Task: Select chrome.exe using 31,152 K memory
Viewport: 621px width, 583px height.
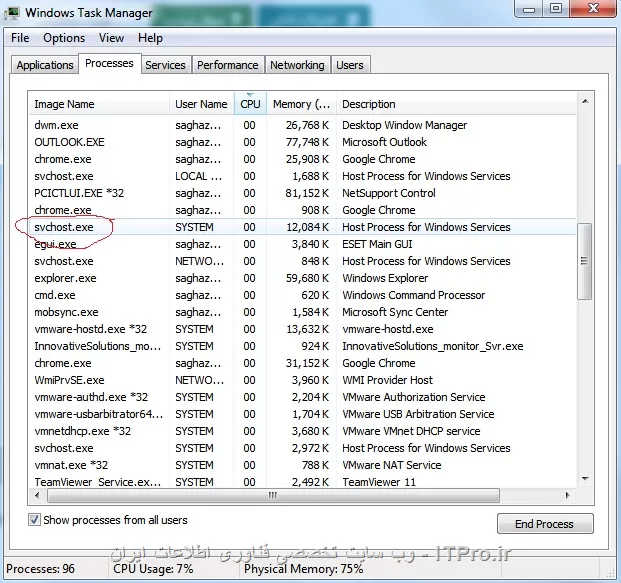Action: pos(303,363)
